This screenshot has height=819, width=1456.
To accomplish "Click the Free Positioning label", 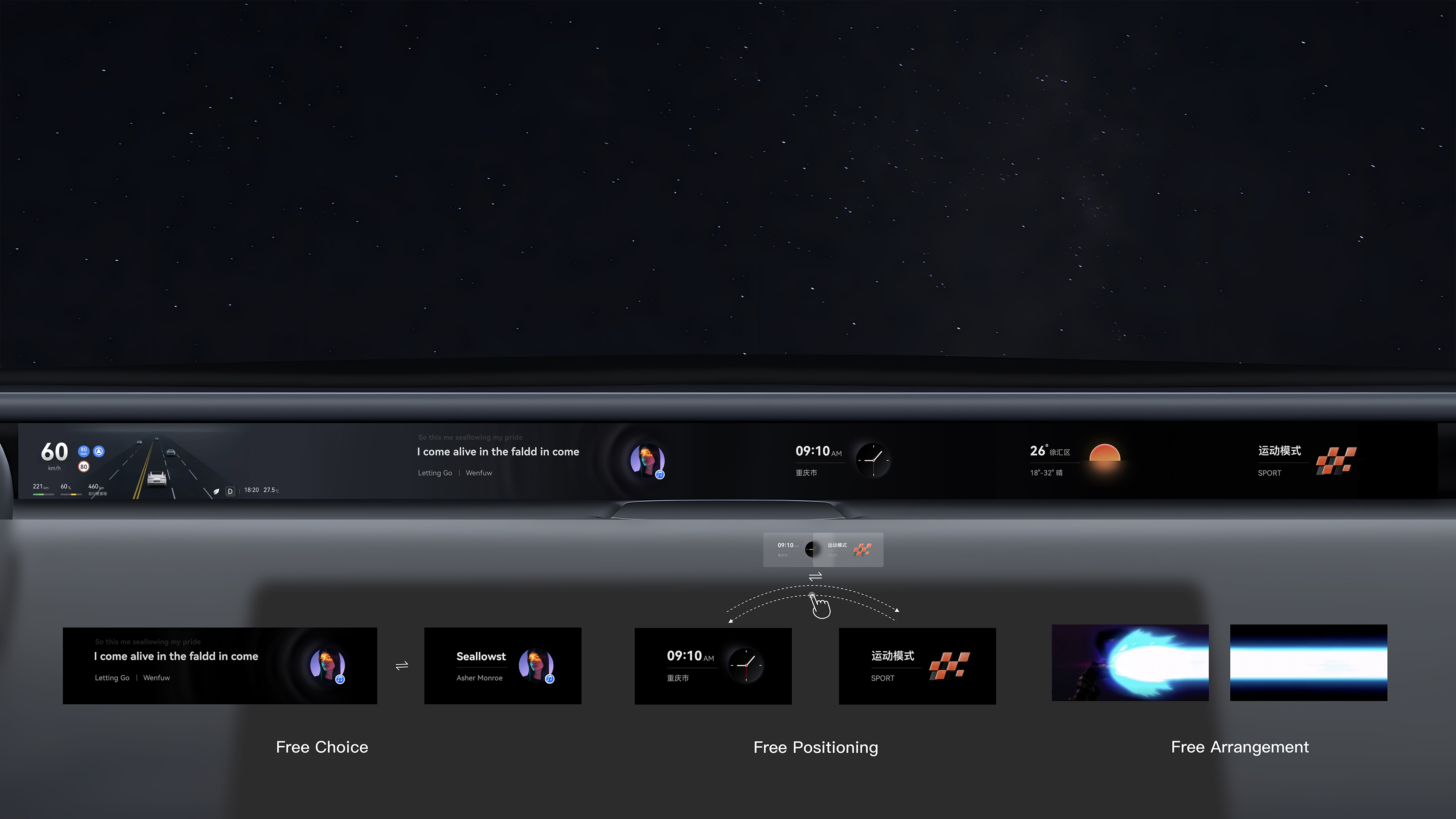I will pyautogui.click(x=816, y=747).
